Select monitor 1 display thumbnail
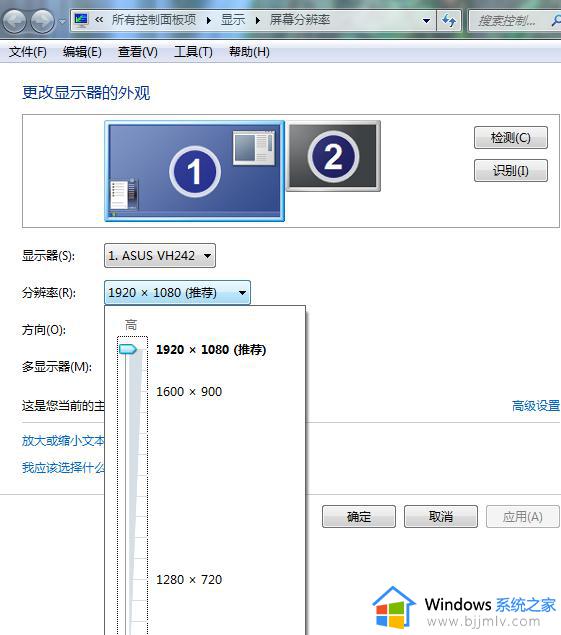 coord(194,171)
